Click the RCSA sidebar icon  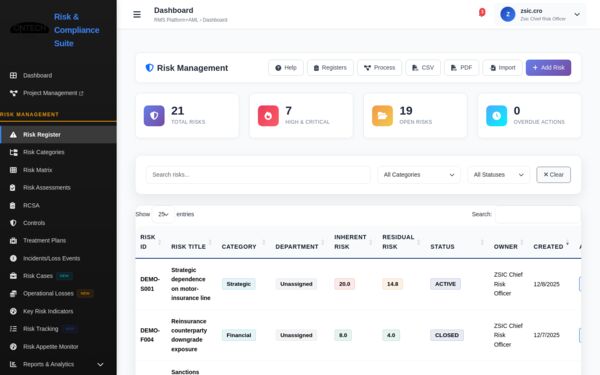click(13, 205)
